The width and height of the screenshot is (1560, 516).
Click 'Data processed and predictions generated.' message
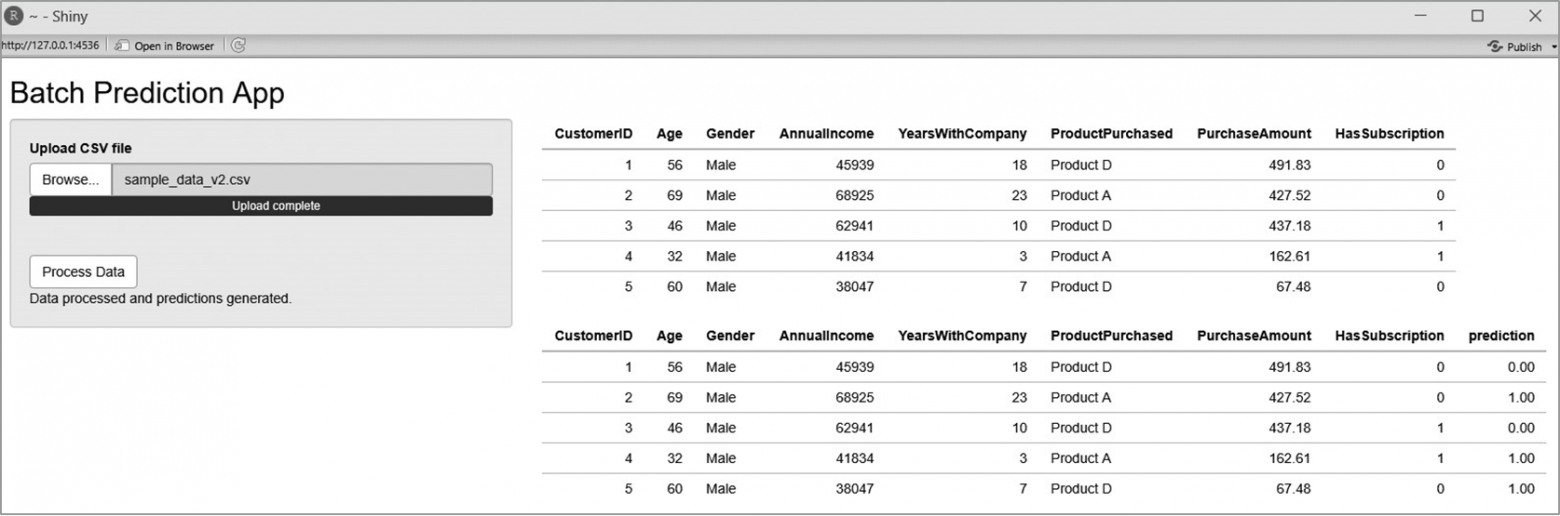pyautogui.click(x=161, y=298)
